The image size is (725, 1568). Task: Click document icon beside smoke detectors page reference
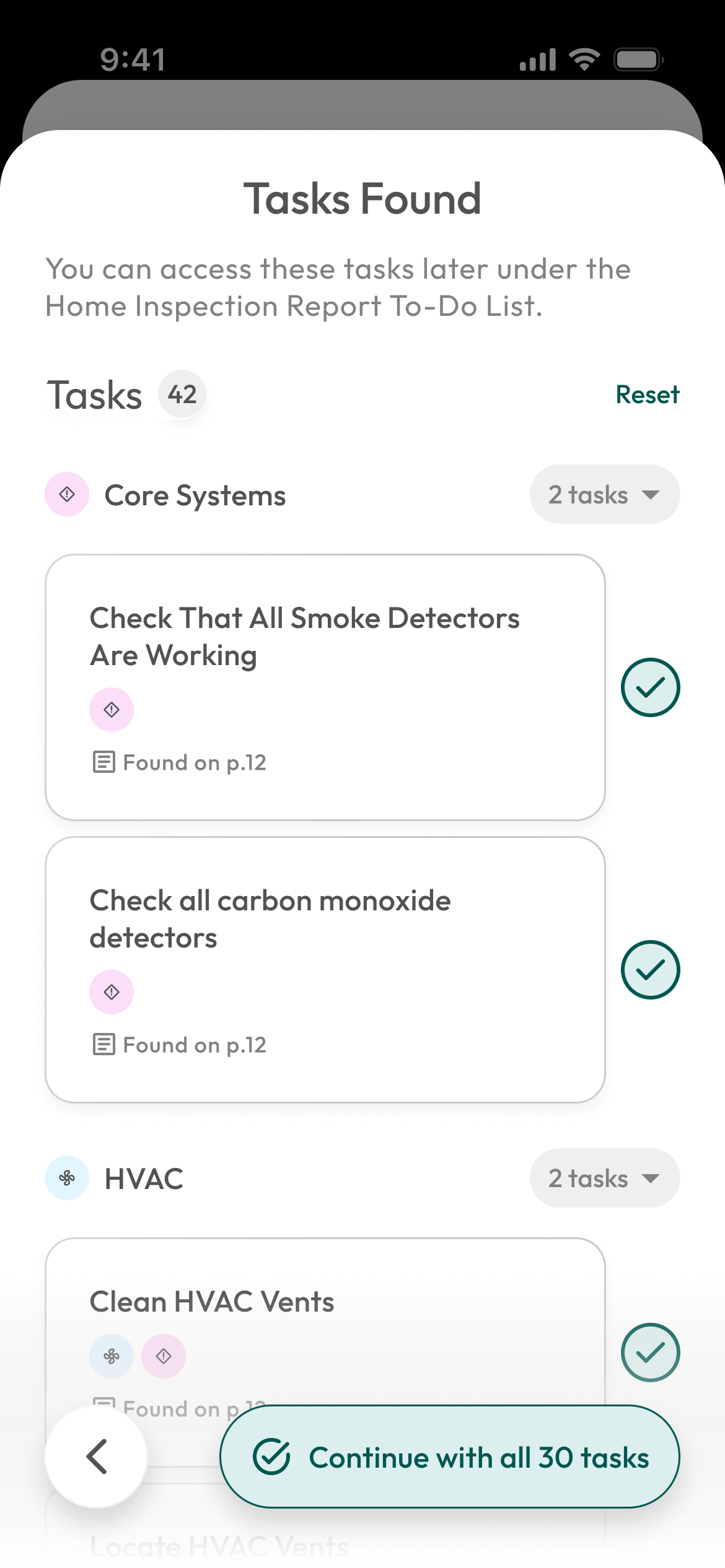tap(103, 762)
